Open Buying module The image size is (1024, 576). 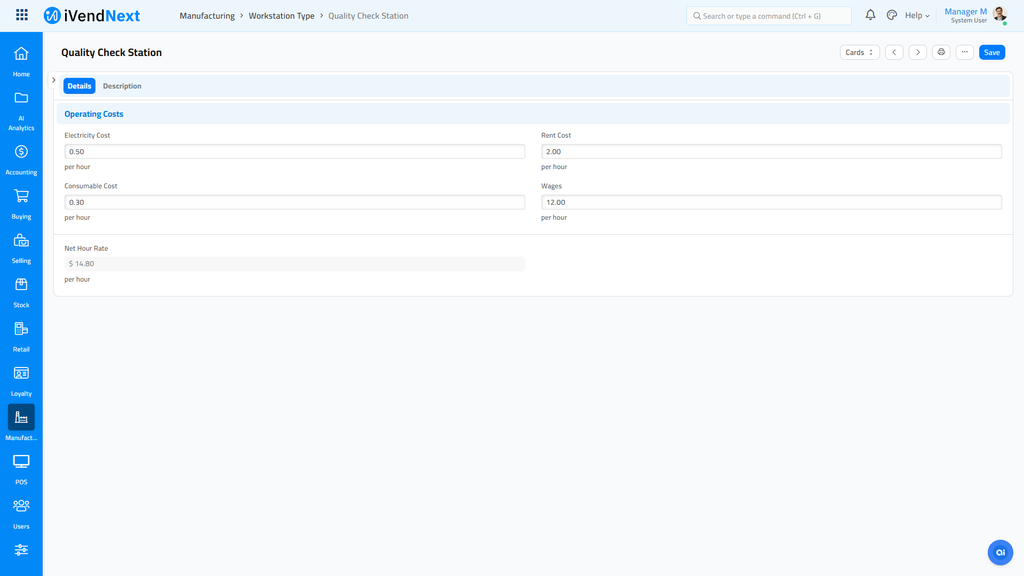click(x=21, y=204)
